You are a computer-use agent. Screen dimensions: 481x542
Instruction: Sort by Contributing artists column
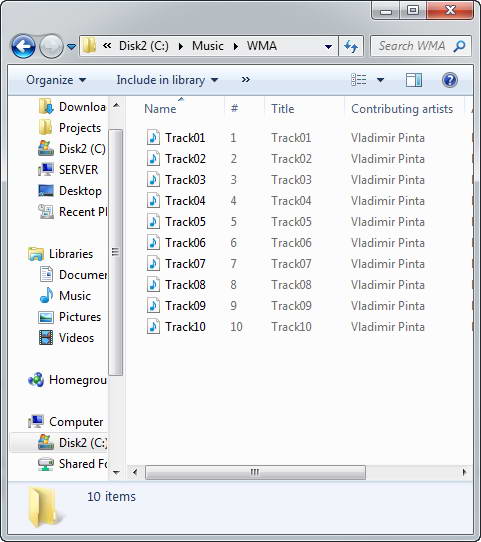pyautogui.click(x=402, y=109)
